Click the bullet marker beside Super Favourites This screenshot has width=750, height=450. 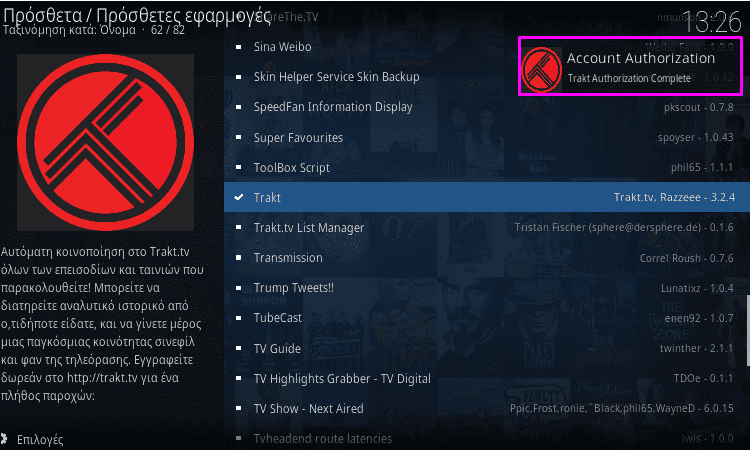pos(239,138)
